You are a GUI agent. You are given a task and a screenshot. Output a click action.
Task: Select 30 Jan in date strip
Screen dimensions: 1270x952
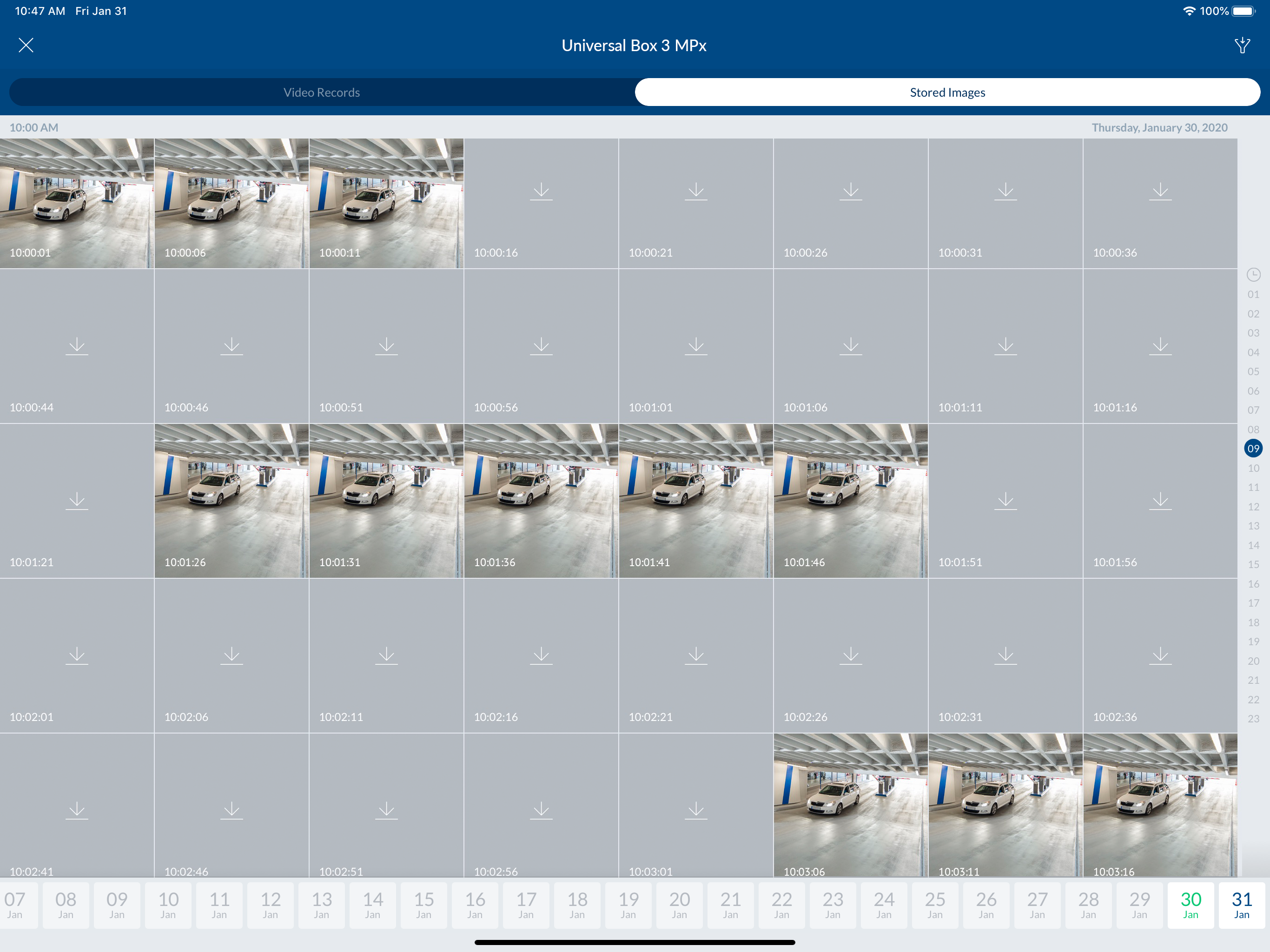pos(1191,905)
